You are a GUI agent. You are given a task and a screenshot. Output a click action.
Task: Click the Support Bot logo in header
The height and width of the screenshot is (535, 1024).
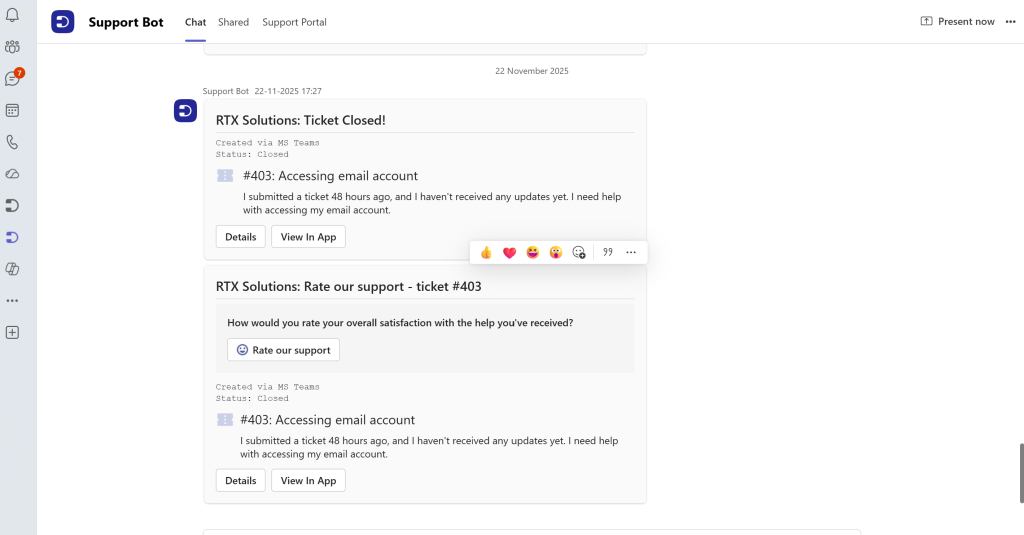[x=63, y=22]
